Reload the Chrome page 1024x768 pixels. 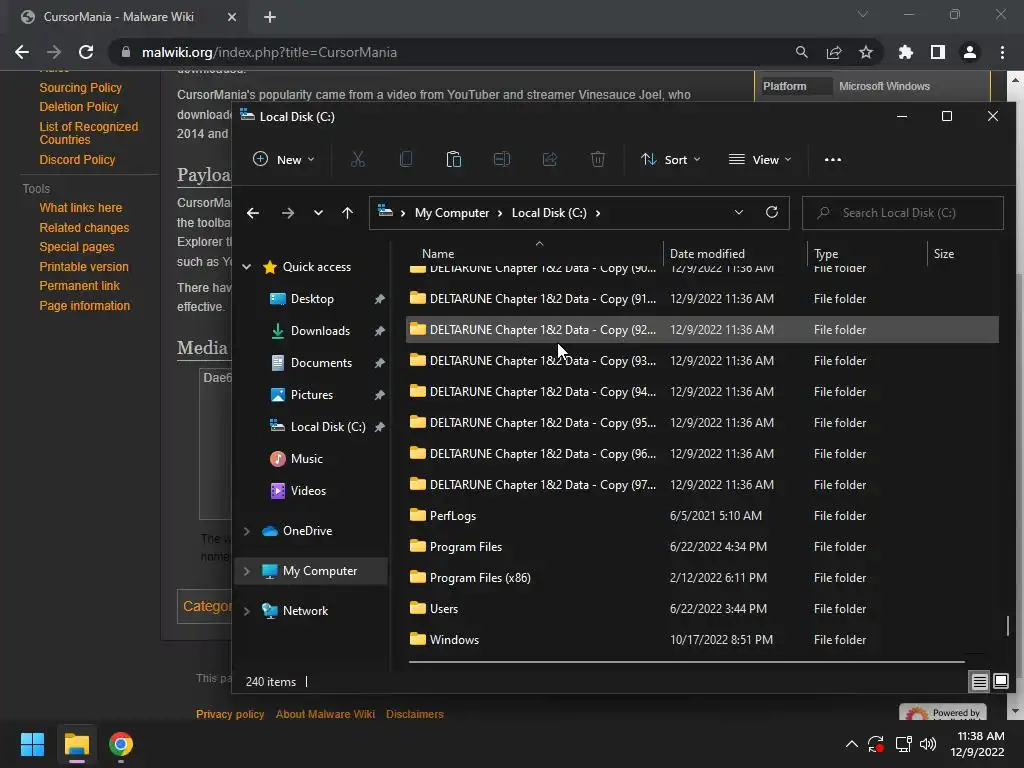86,52
